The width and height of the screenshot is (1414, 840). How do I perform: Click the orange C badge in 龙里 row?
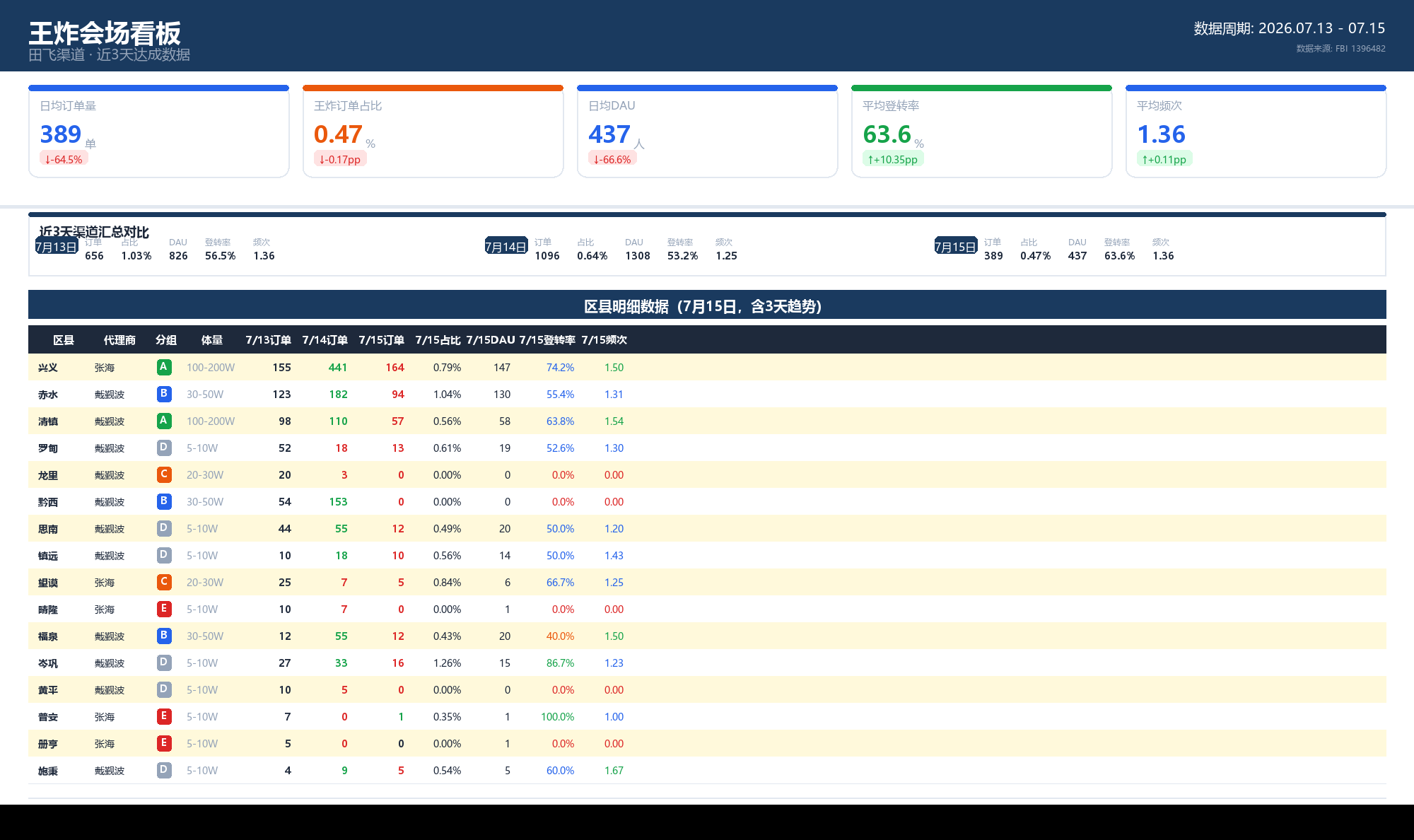tap(164, 474)
